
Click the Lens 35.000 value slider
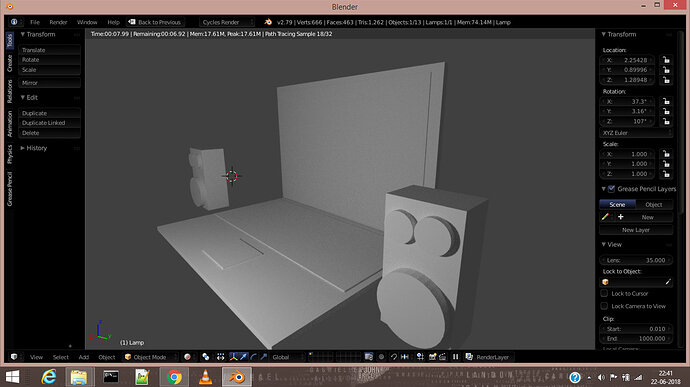click(x=636, y=260)
